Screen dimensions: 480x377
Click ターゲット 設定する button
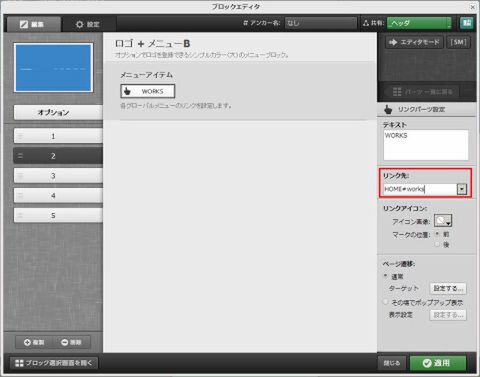448,288
